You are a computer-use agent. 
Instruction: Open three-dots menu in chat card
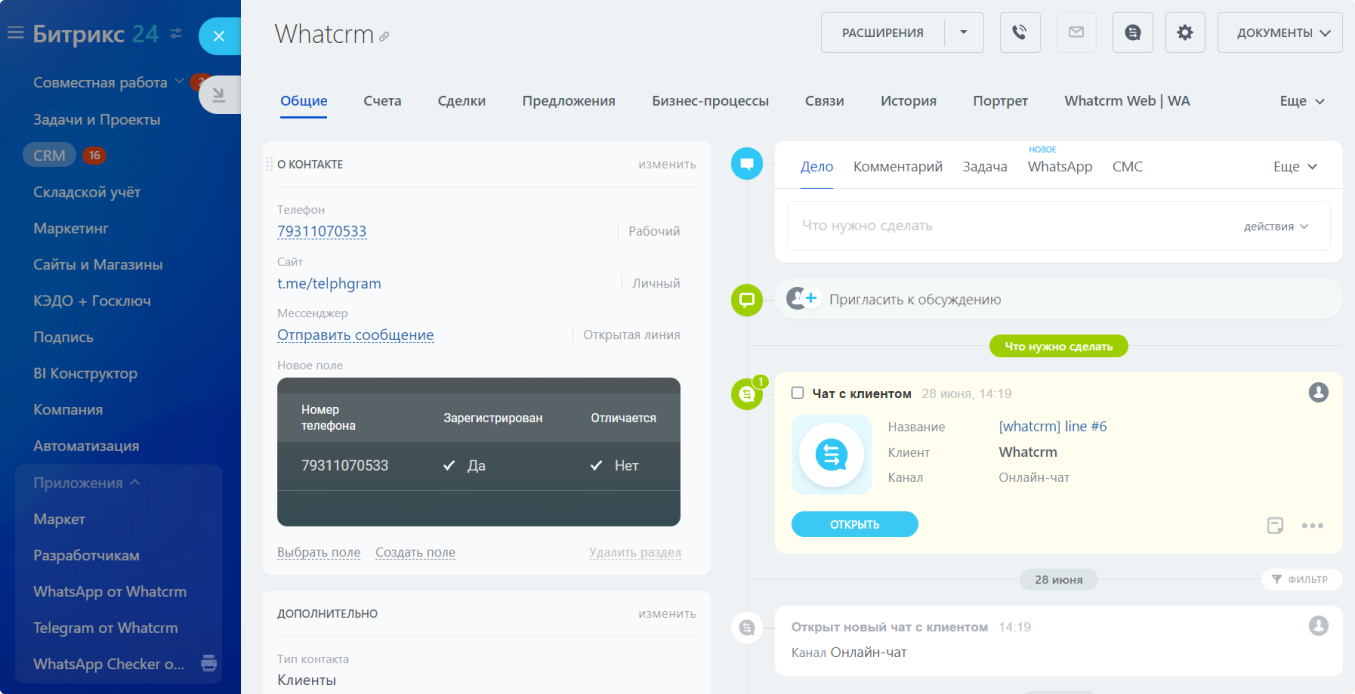(1312, 525)
